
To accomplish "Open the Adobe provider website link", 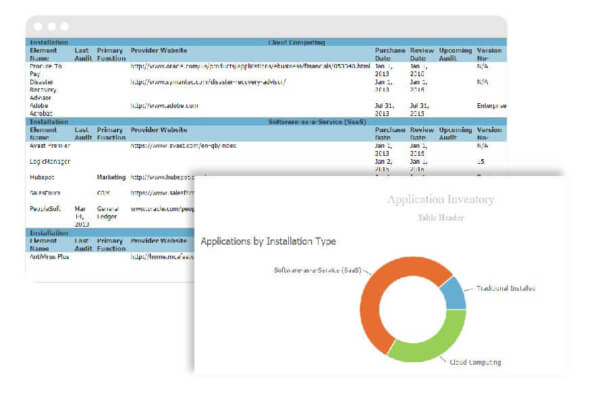I will coord(164,106).
